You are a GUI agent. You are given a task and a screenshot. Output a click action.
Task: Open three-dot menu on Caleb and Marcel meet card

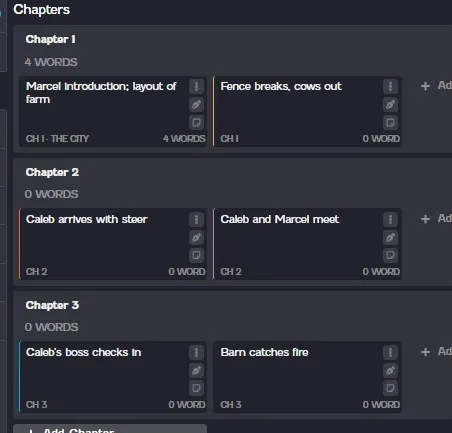click(390, 220)
